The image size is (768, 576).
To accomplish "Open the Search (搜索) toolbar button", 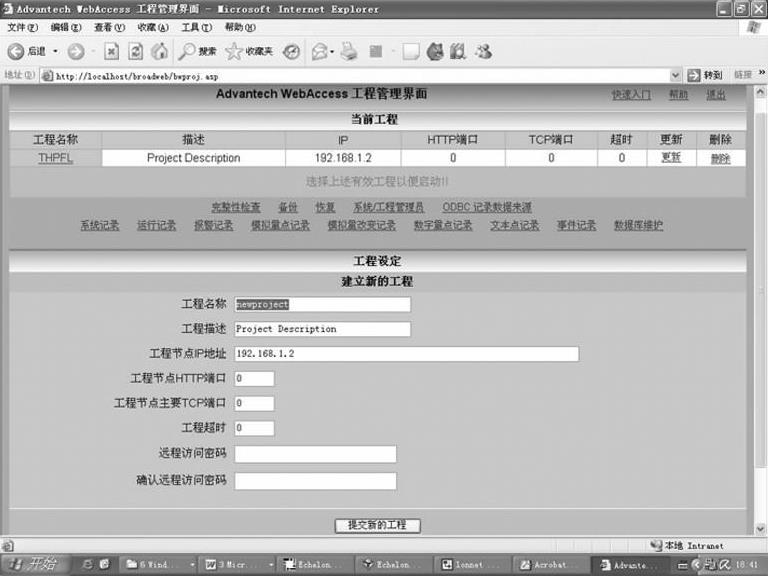I will coord(196,51).
